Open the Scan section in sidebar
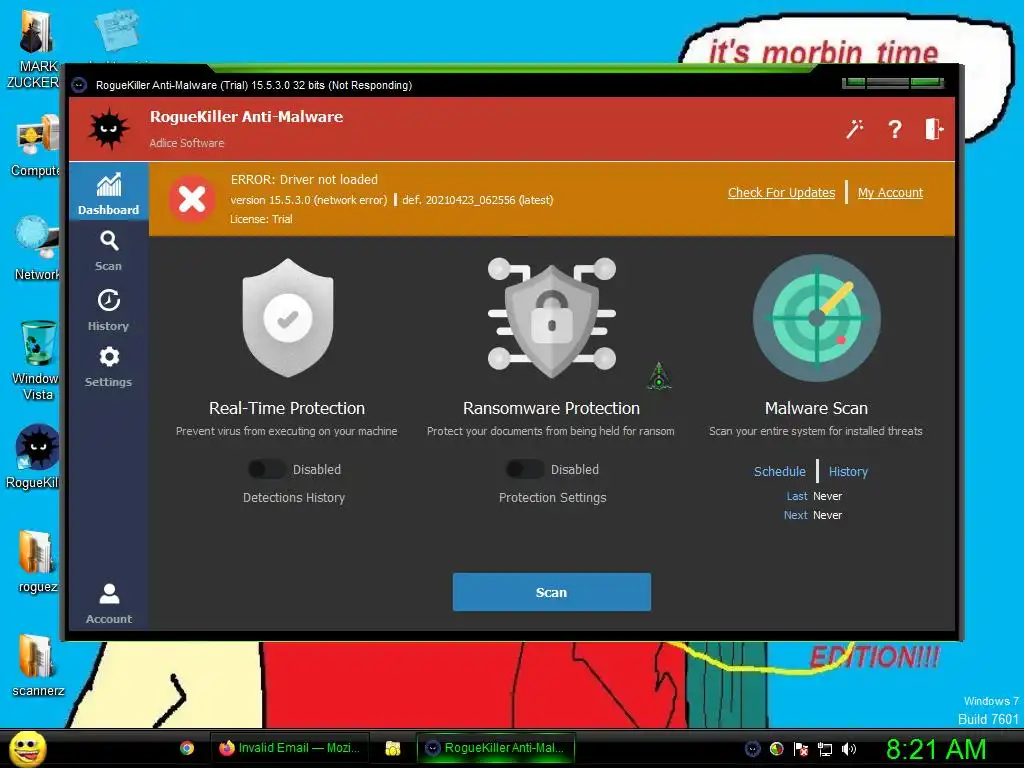Image resolution: width=1024 pixels, height=768 pixels. (x=108, y=251)
